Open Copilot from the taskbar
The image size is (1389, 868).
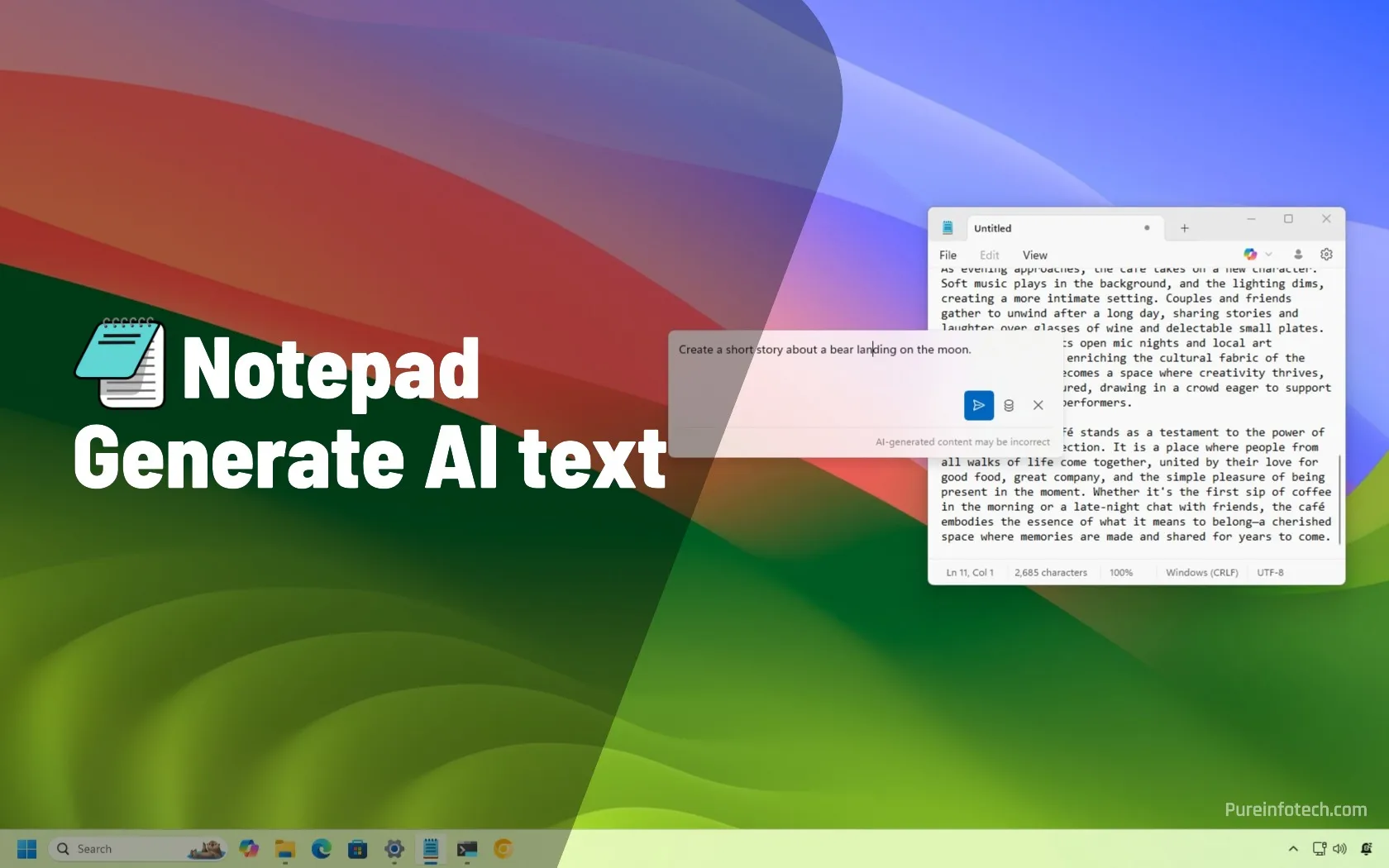249,849
